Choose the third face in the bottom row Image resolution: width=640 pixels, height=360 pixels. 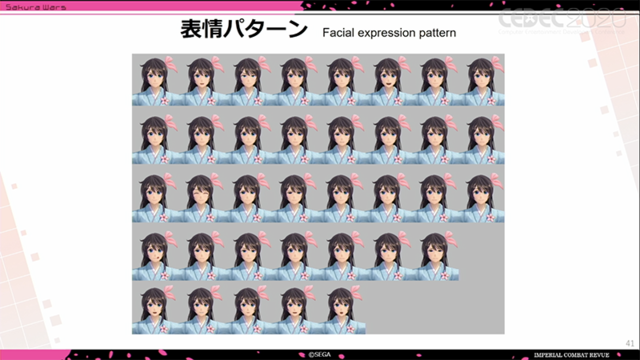tap(248, 309)
